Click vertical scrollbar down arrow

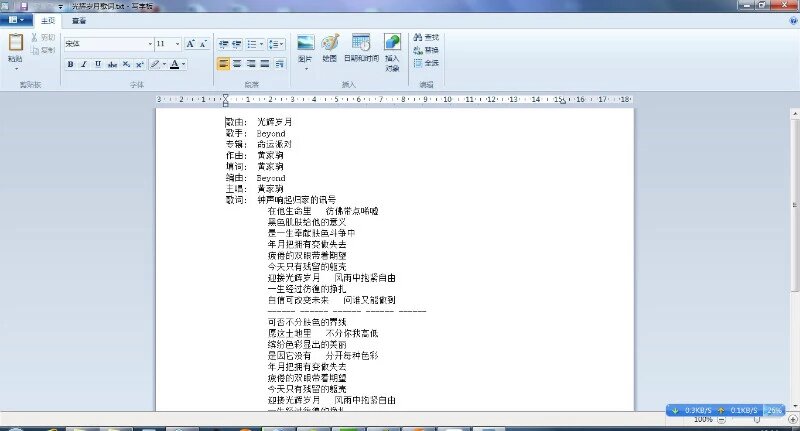pyautogui.click(x=795, y=406)
